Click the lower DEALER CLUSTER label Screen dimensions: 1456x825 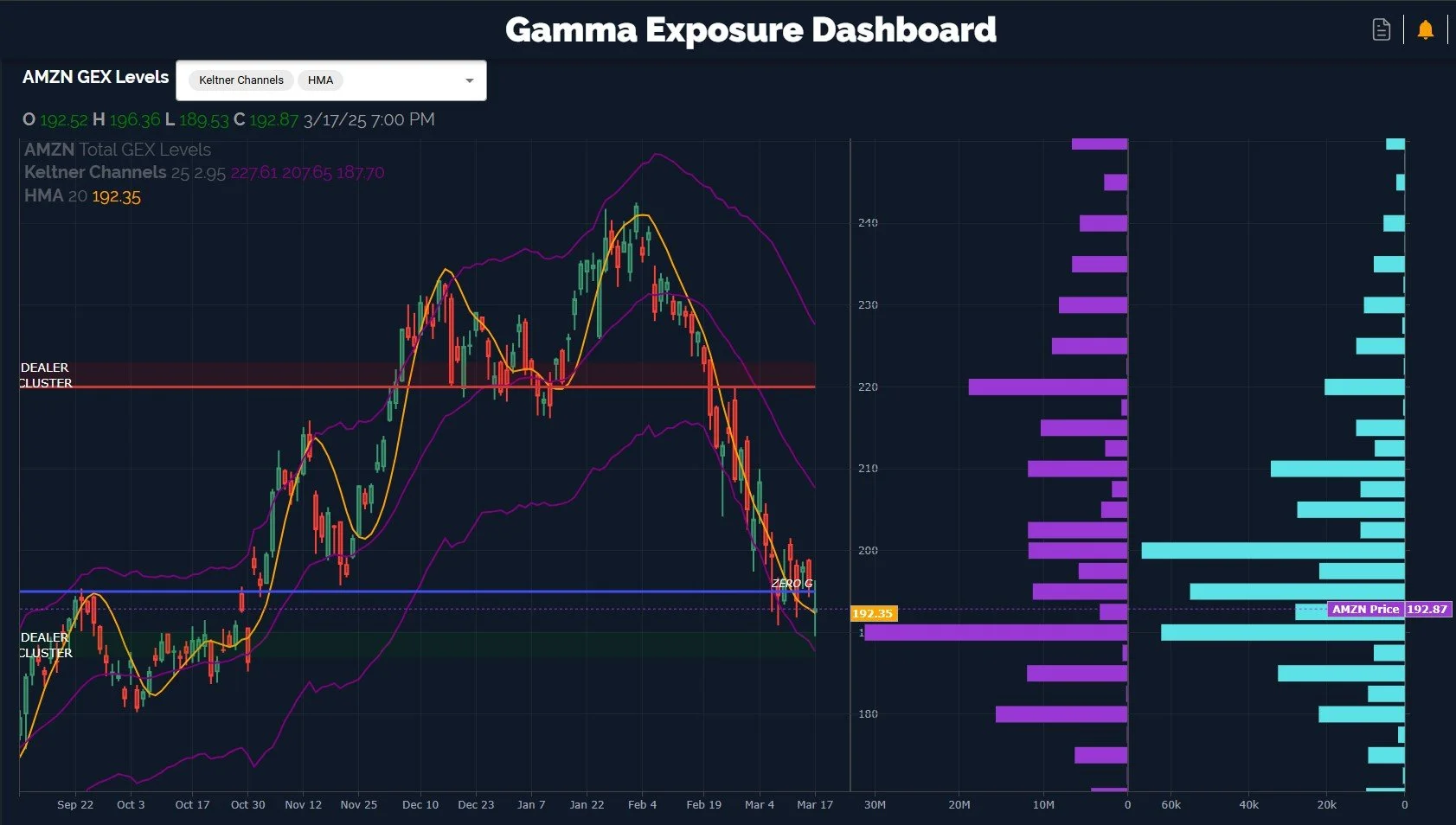45,645
